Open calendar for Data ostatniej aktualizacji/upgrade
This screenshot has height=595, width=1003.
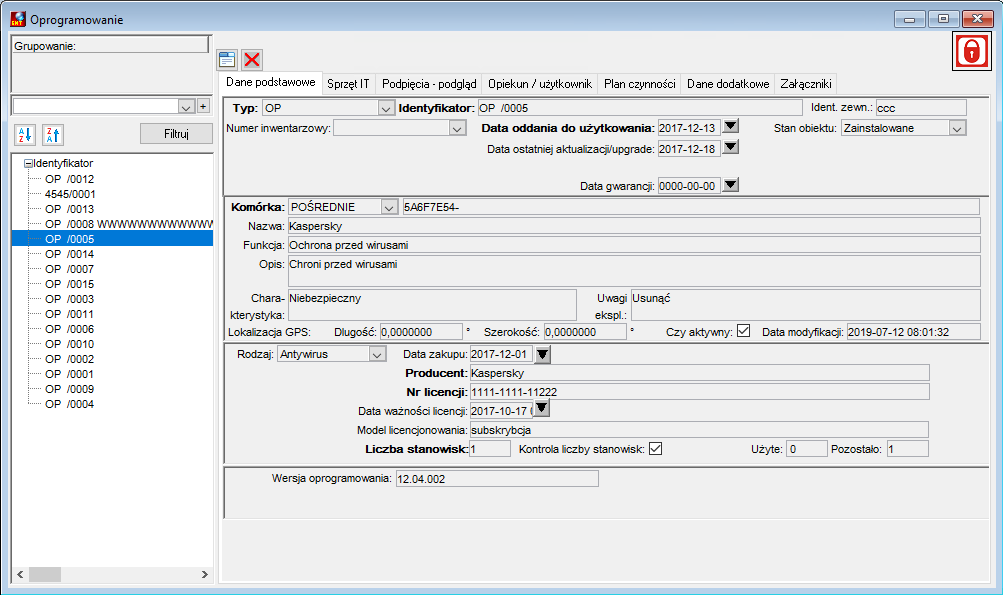point(731,148)
